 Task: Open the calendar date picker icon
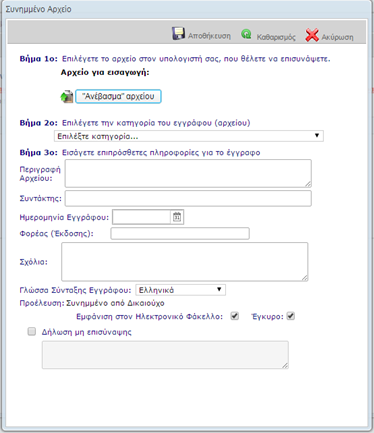tap(177, 217)
